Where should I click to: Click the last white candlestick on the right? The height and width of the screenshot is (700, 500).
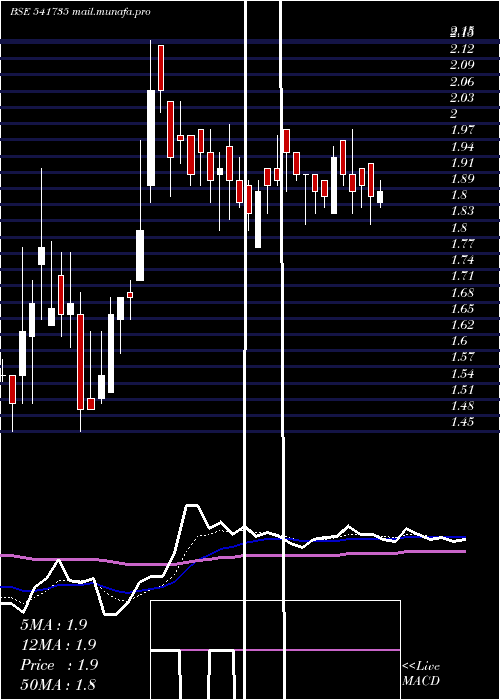pos(380,197)
